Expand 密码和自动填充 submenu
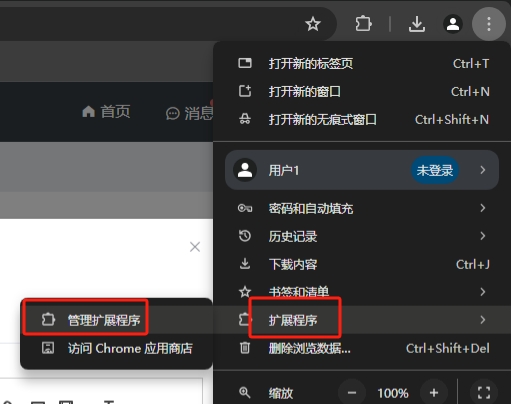The height and width of the screenshot is (404, 512). [x=363, y=208]
